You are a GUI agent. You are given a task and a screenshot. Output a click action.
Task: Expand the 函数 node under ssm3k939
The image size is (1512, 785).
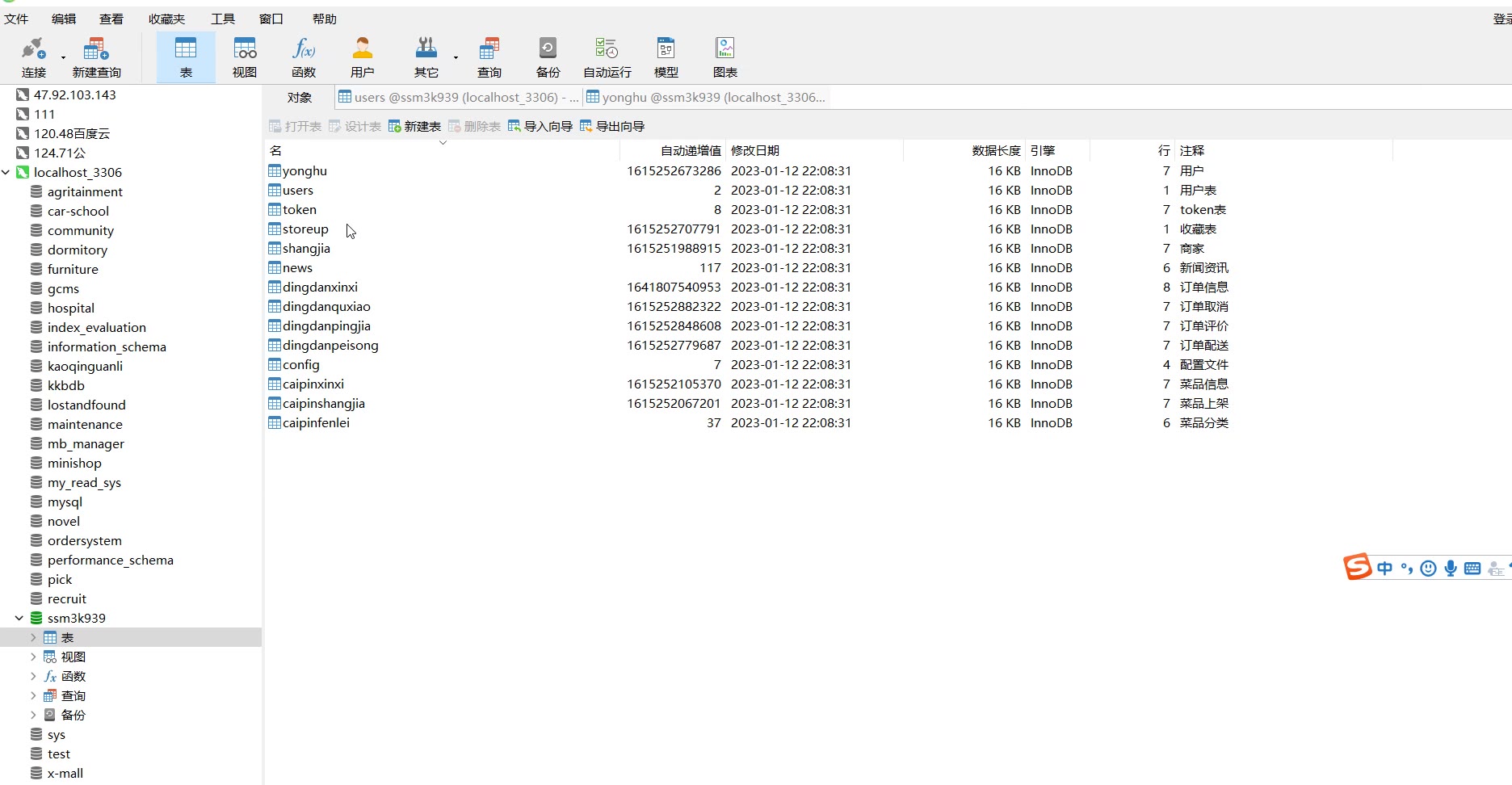(x=33, y=676)
